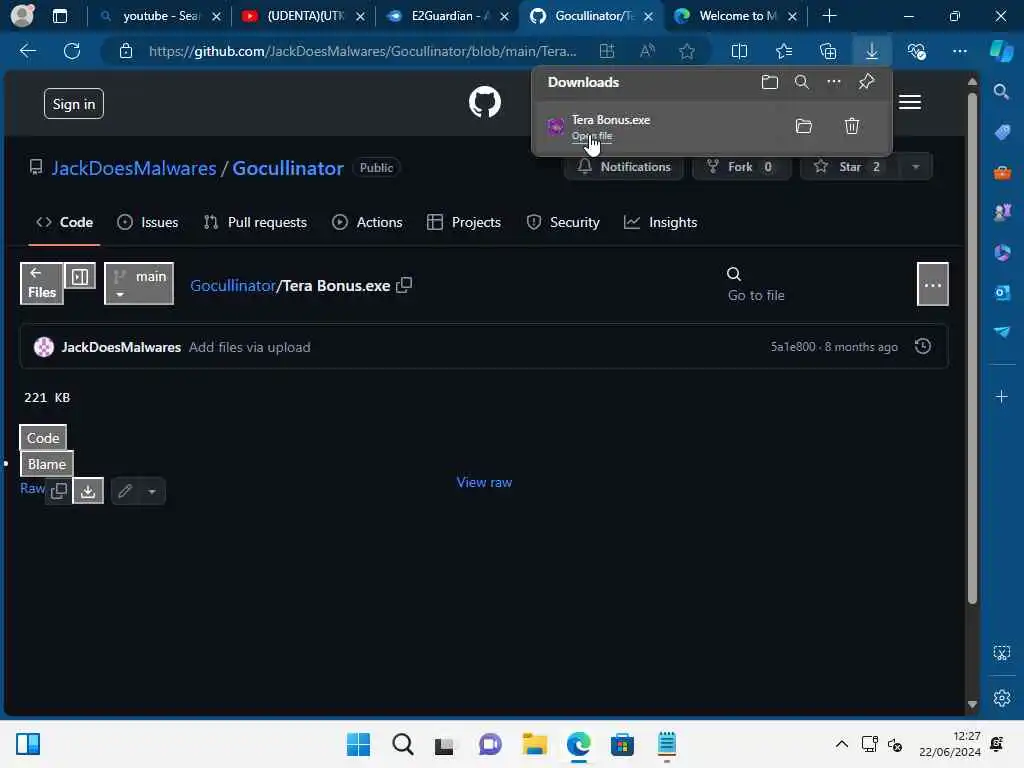Viewport: 1024px width, 768px height.
Task: Open file more options ellipsis button
Action: (933, 285)
